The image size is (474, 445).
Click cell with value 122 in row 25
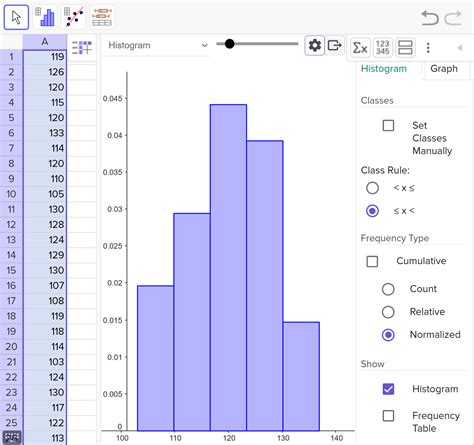pos(45,423)
